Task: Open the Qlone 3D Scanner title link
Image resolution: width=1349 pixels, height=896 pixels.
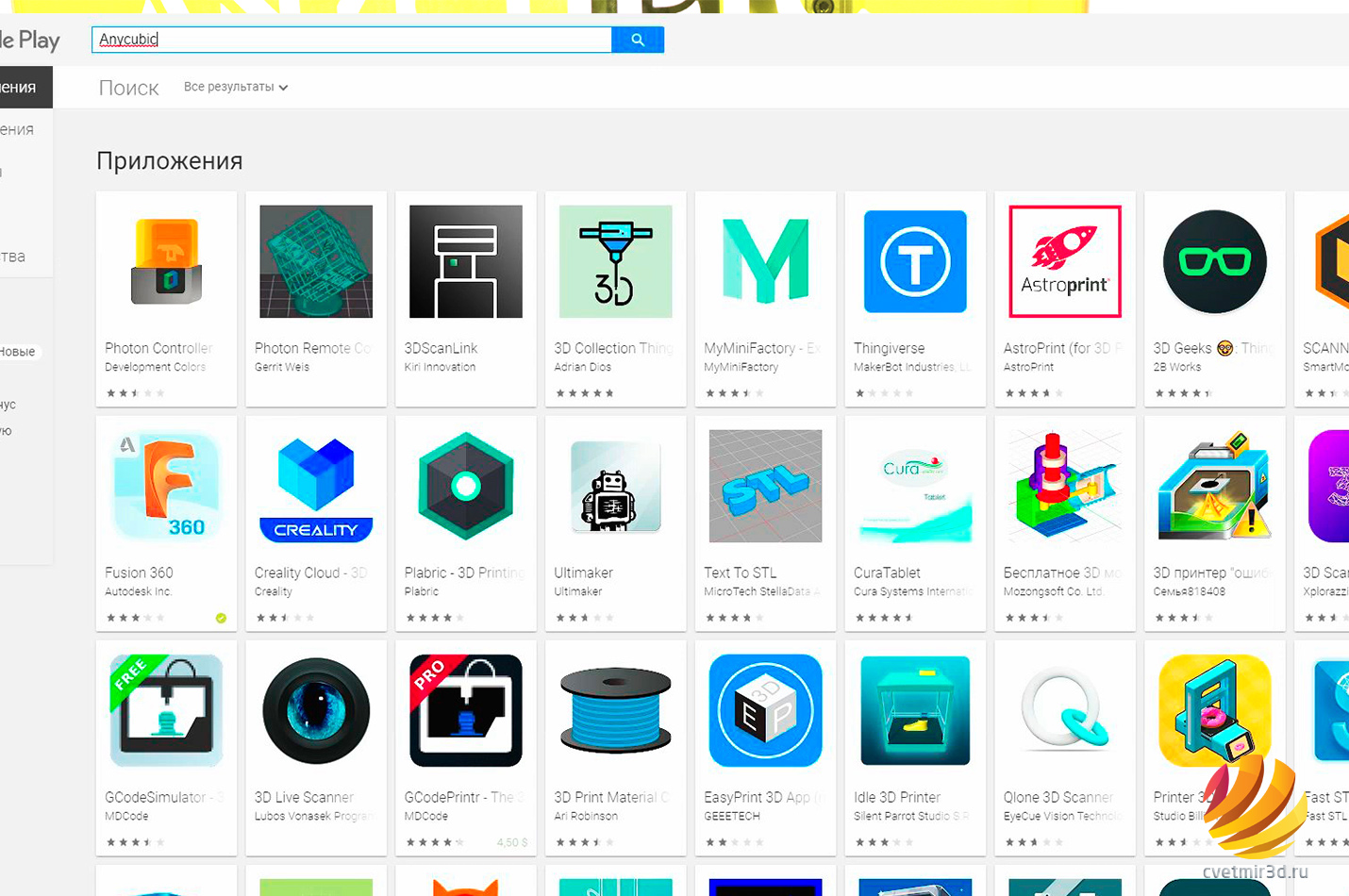Action: tap(1058, 797)
